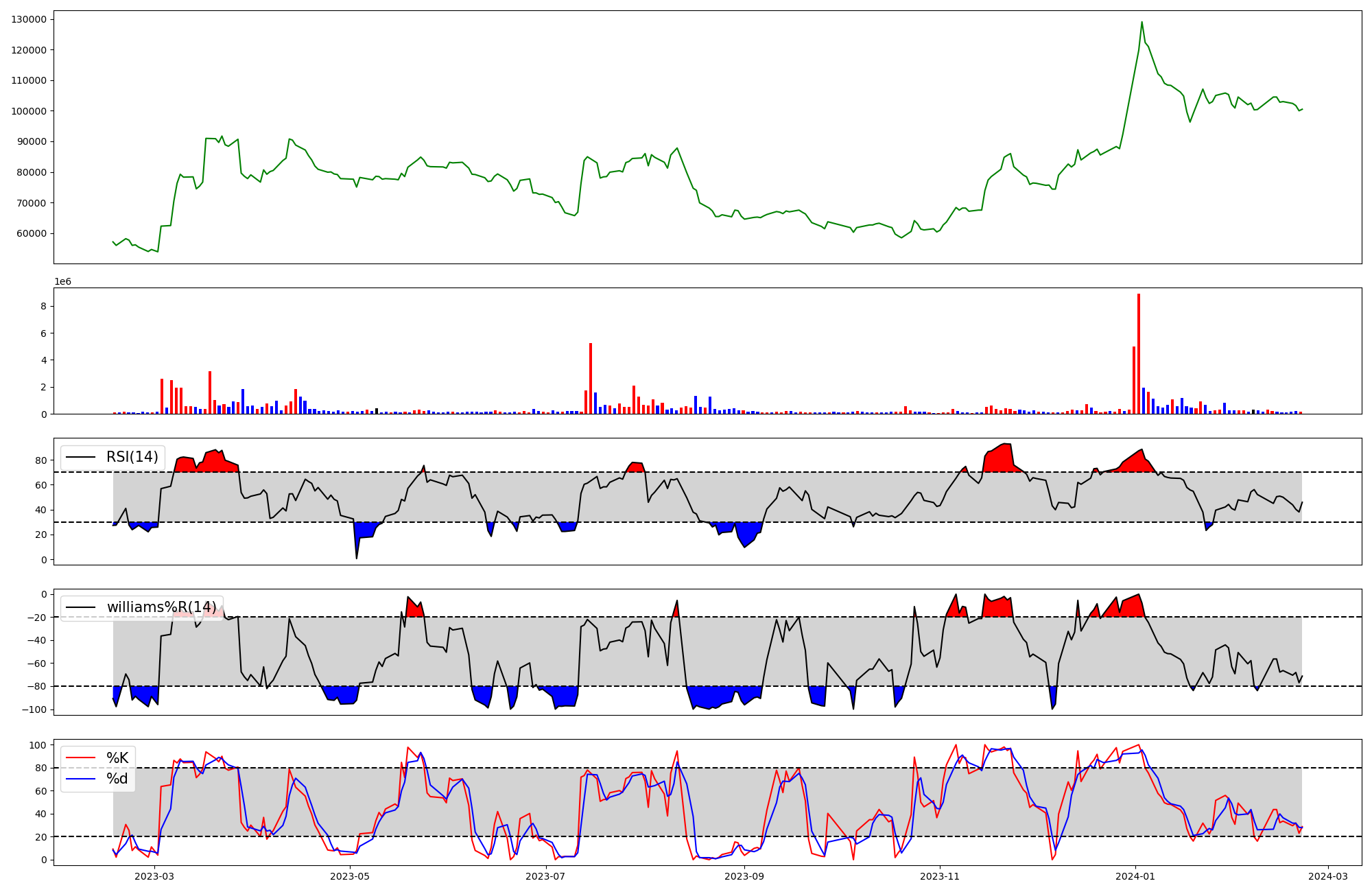
Task: Select the 2023-09 date axis label
Action: 744,876
